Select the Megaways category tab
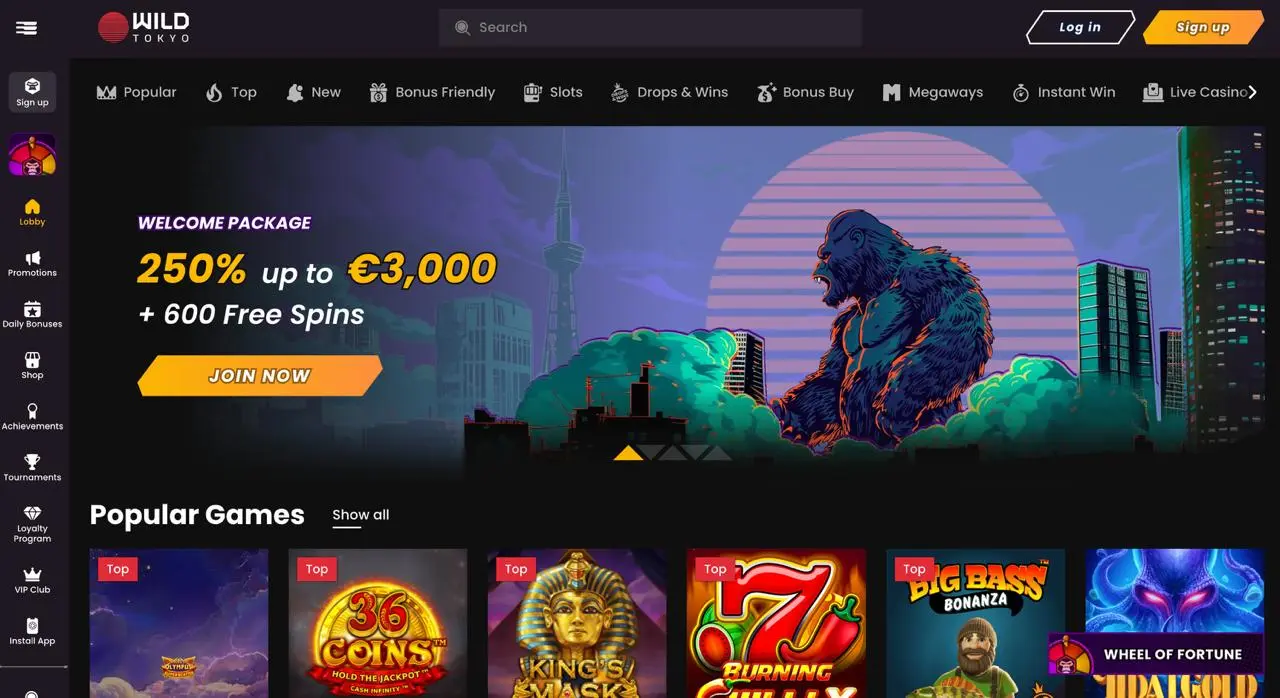This screenshot has height=698, width=1280. pos(933,92)
